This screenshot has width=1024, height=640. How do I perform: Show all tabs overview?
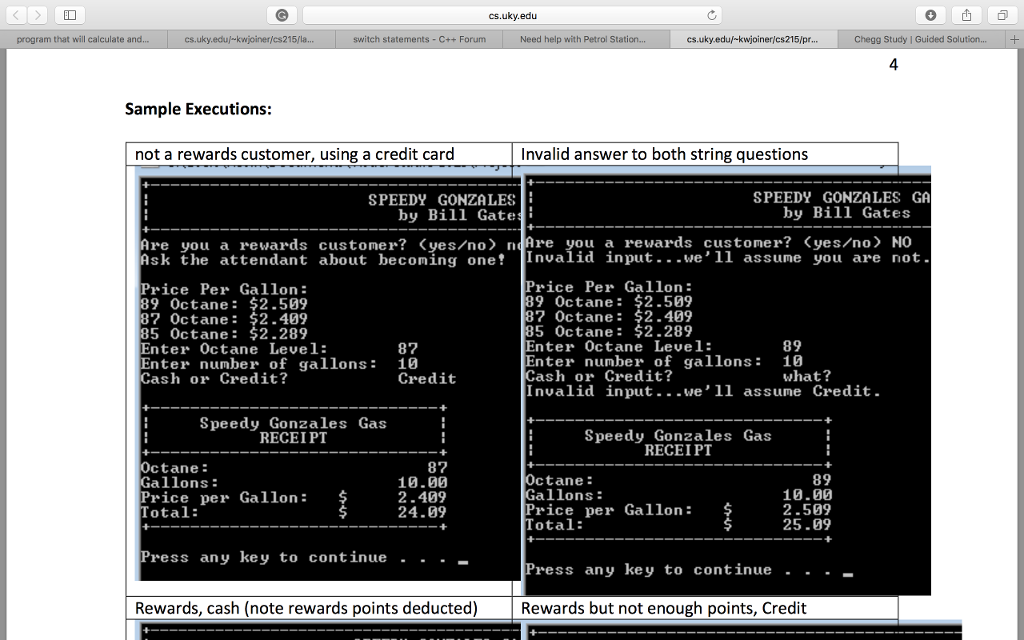coord(1002,15)
